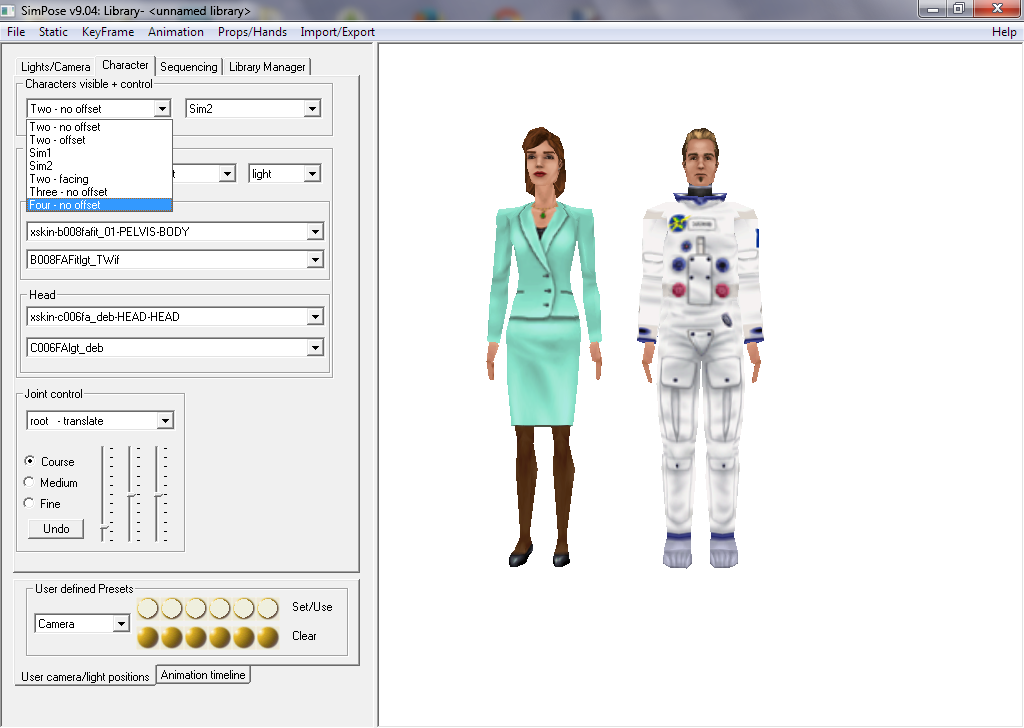Click the last Set/Use preset circle
The width and height of the screenshot is (1024, 728).
pos(268,608)
